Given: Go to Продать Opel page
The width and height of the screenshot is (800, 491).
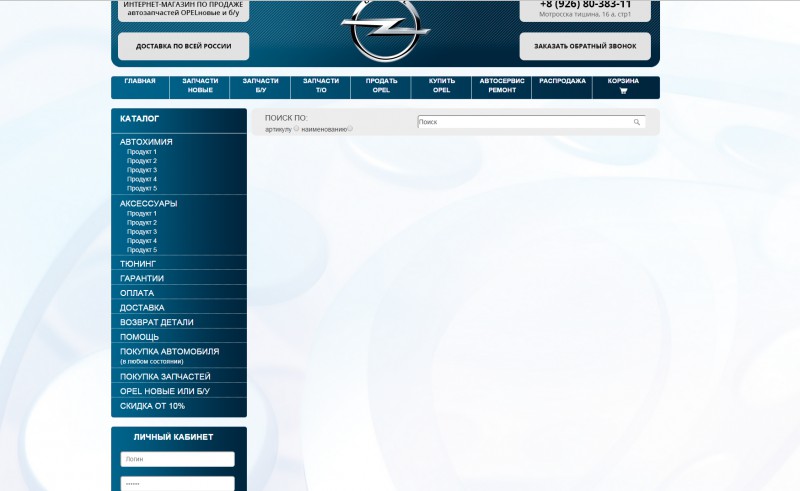Looking at the screenshot, I should tap(381, 86).
